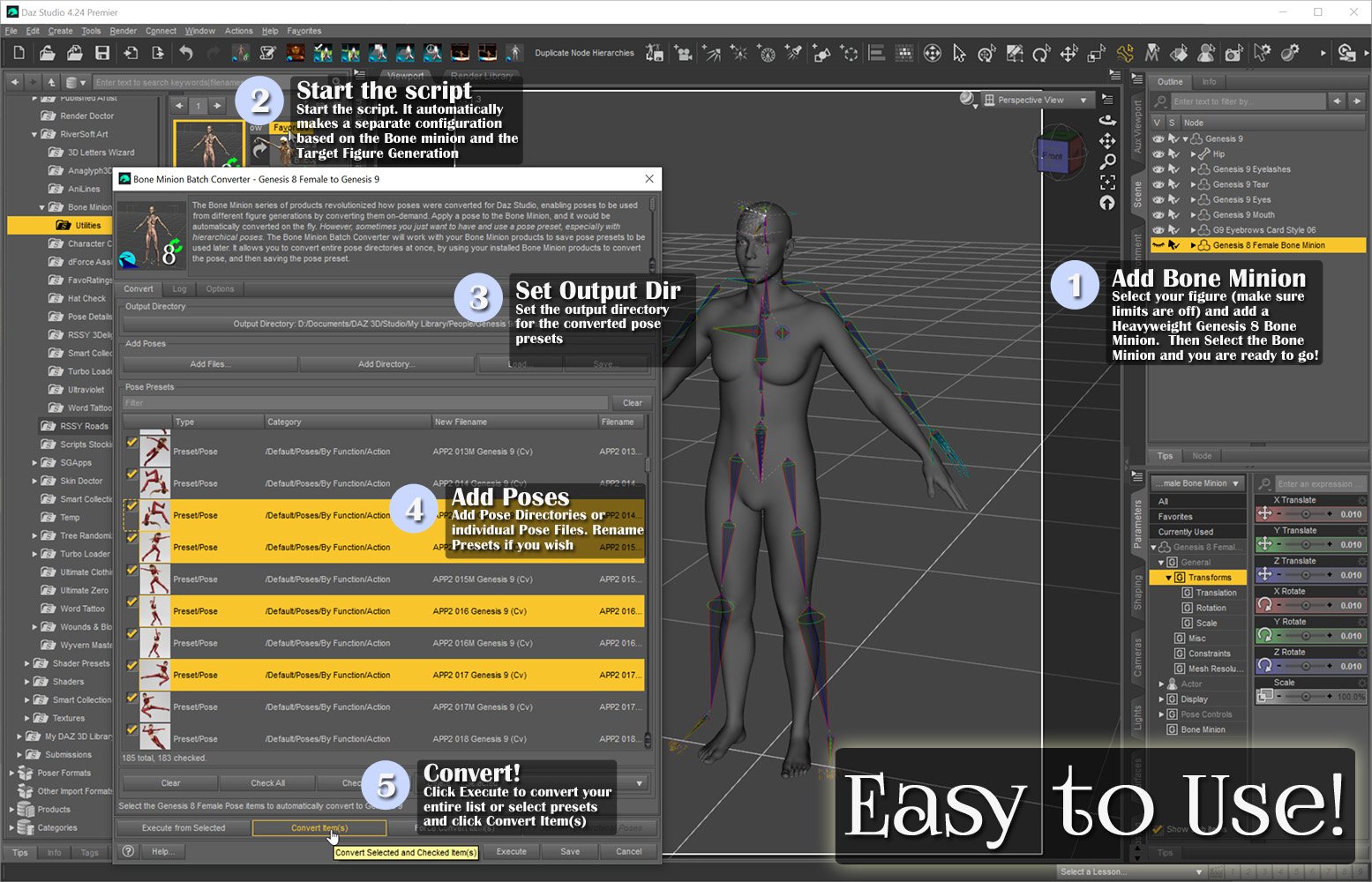1372x882 pixels.
Task: Select the Rotate tool icon
Action: click(x=1041, y=54)
